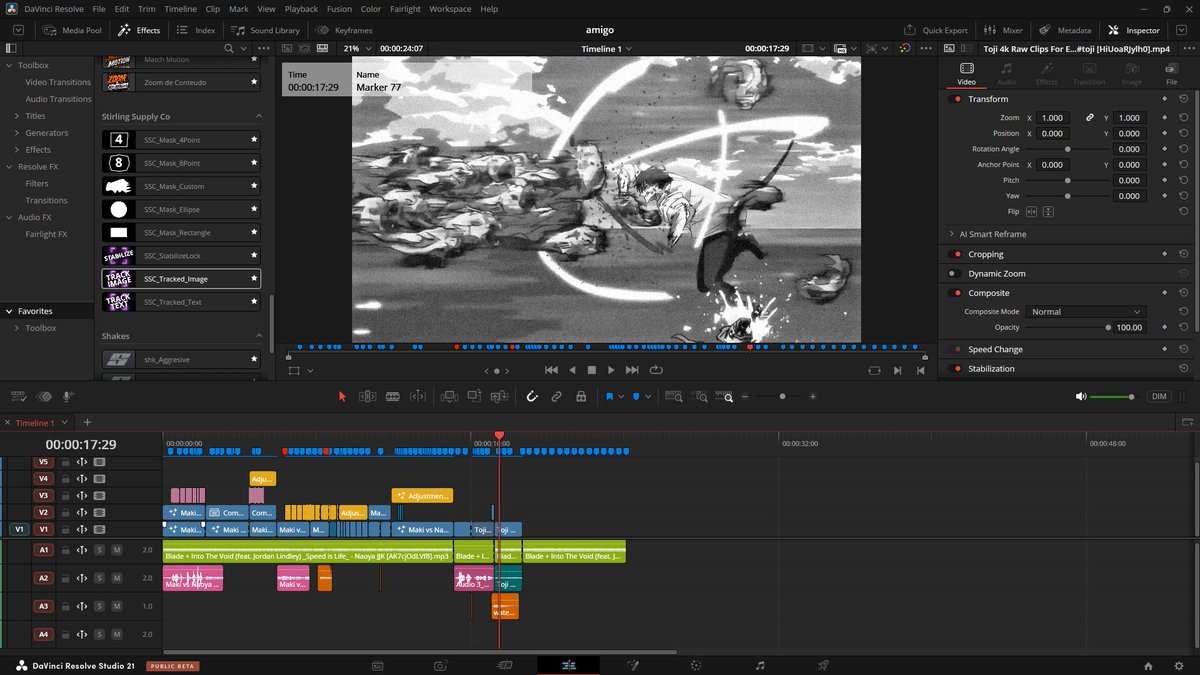The height and width of the screenshot is (675, 1200).
Task: Select the arrow Selection Mode tool
Action: click(342, 397)
